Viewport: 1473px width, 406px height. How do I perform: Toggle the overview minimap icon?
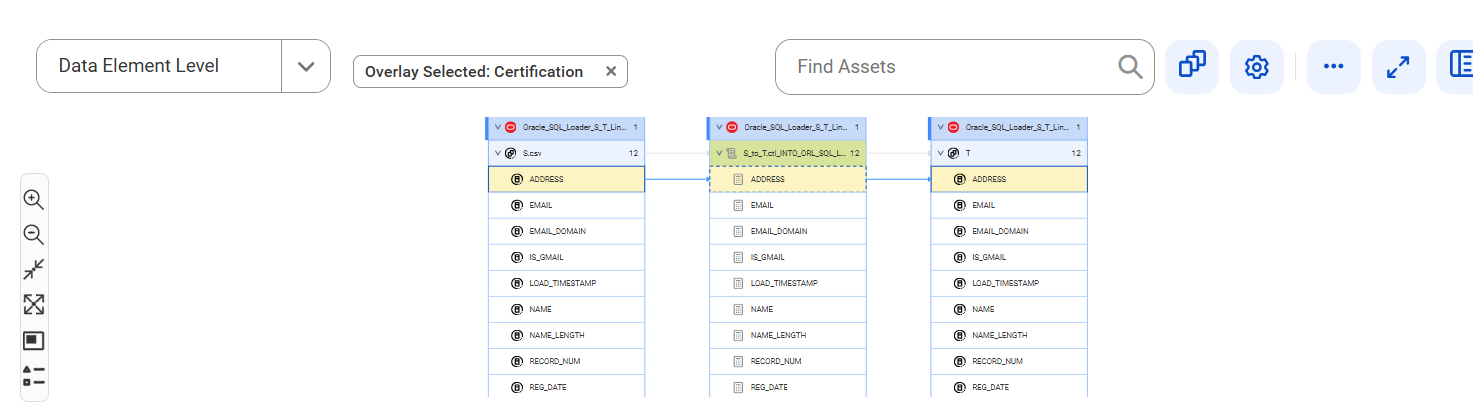[x=33, y=340]
